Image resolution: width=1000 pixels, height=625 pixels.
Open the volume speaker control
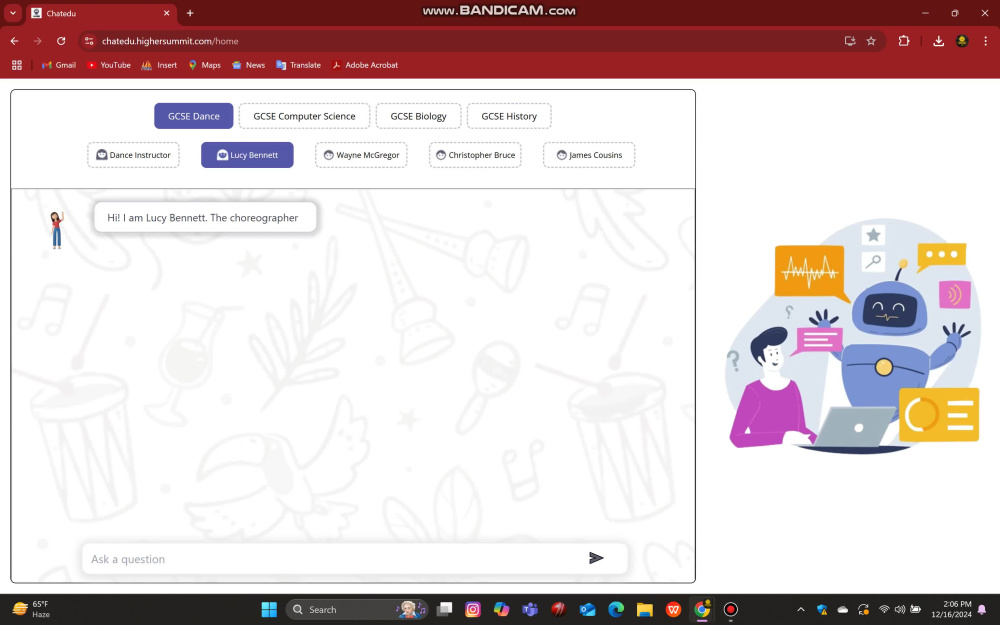point(900,610)
